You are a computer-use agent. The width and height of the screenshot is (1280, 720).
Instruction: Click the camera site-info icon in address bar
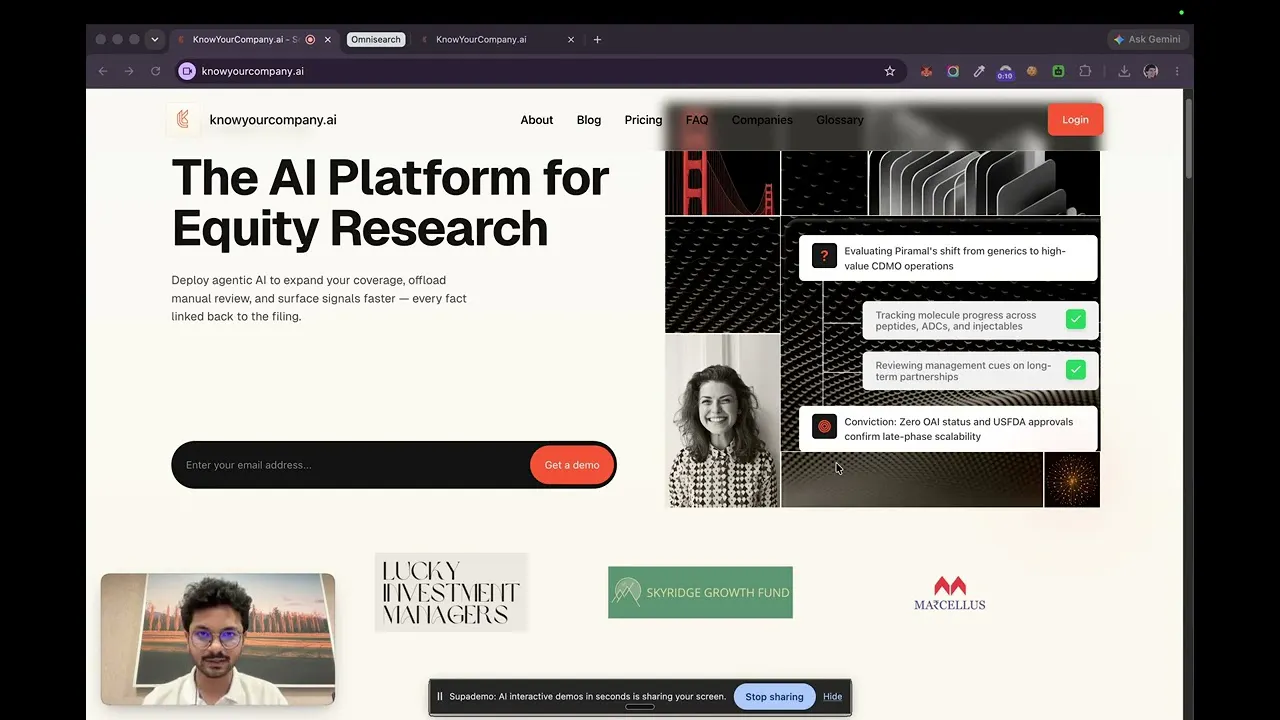coord(187,71)
